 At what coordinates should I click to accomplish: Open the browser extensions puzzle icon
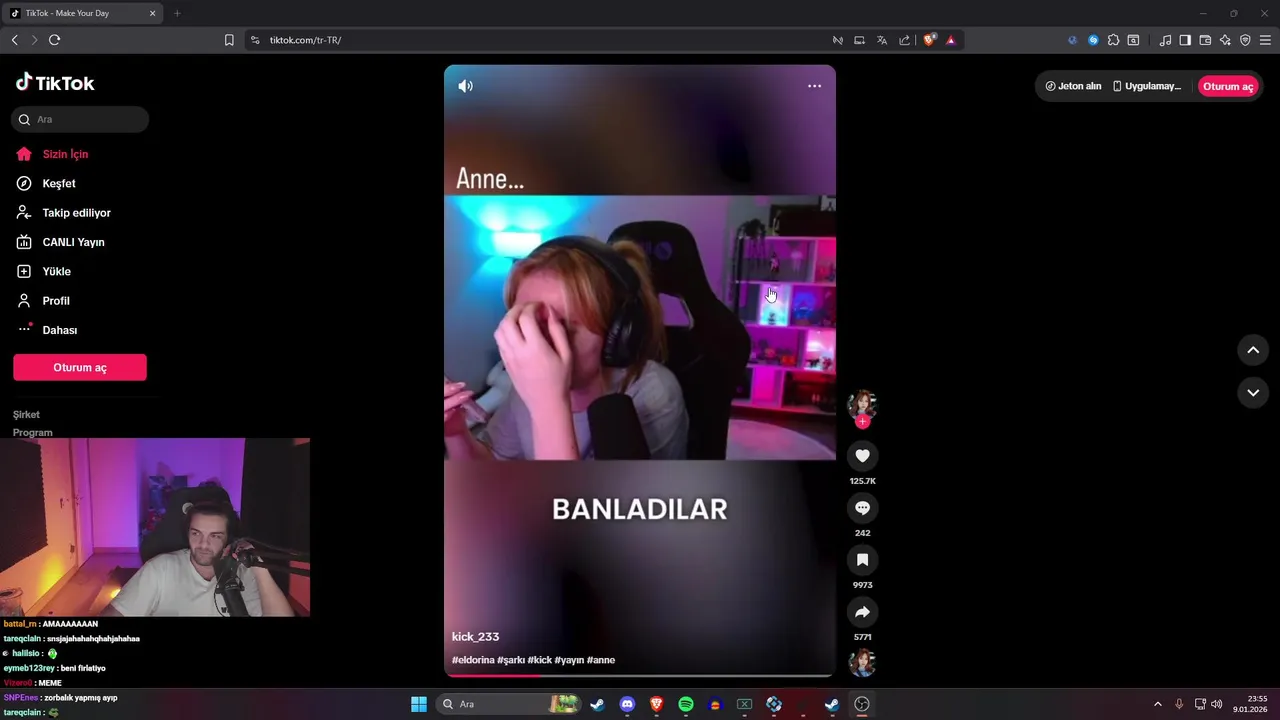pyautogui.click(x=1113, y=40)
